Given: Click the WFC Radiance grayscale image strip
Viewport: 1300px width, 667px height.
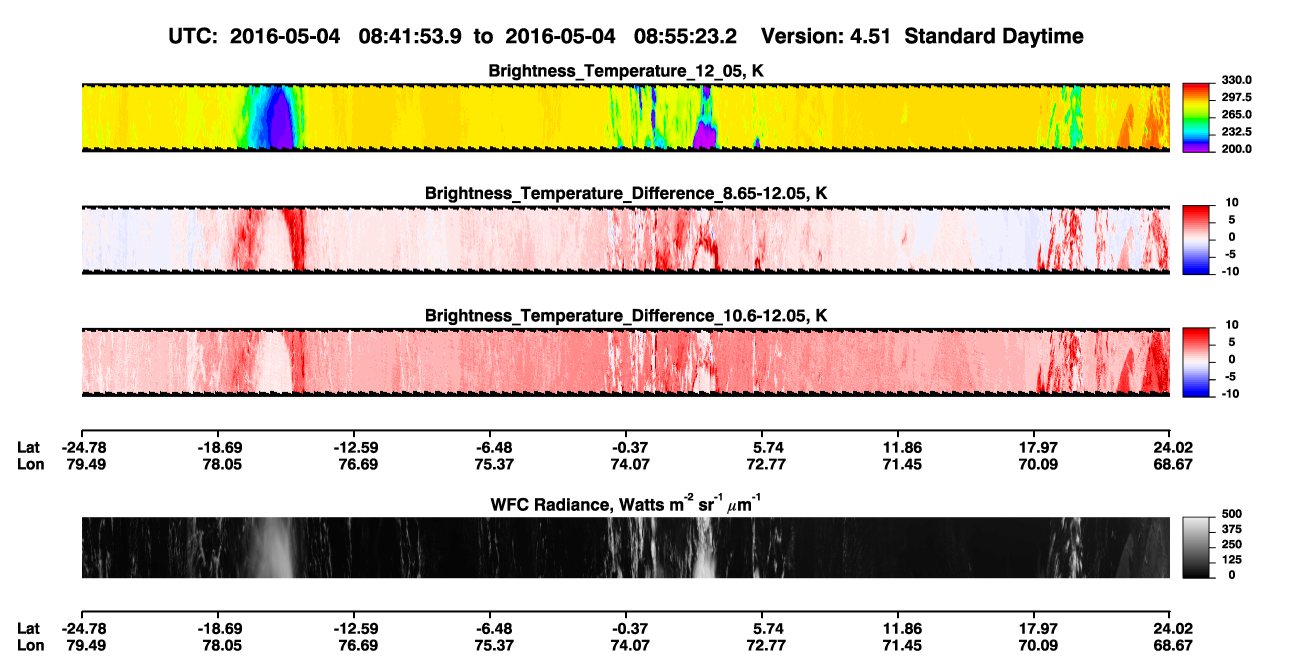Looking at the screenshot, I should [625, 548].
